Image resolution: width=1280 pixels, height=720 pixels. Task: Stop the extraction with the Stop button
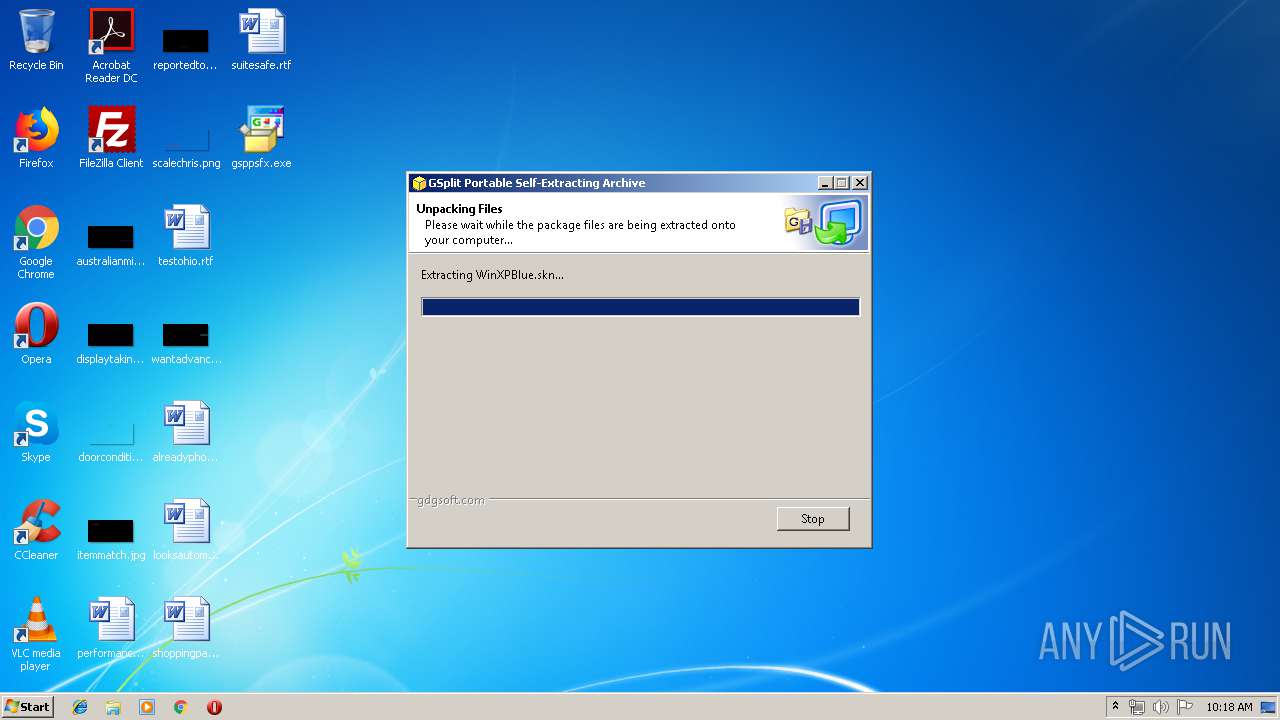coord(813,519)
